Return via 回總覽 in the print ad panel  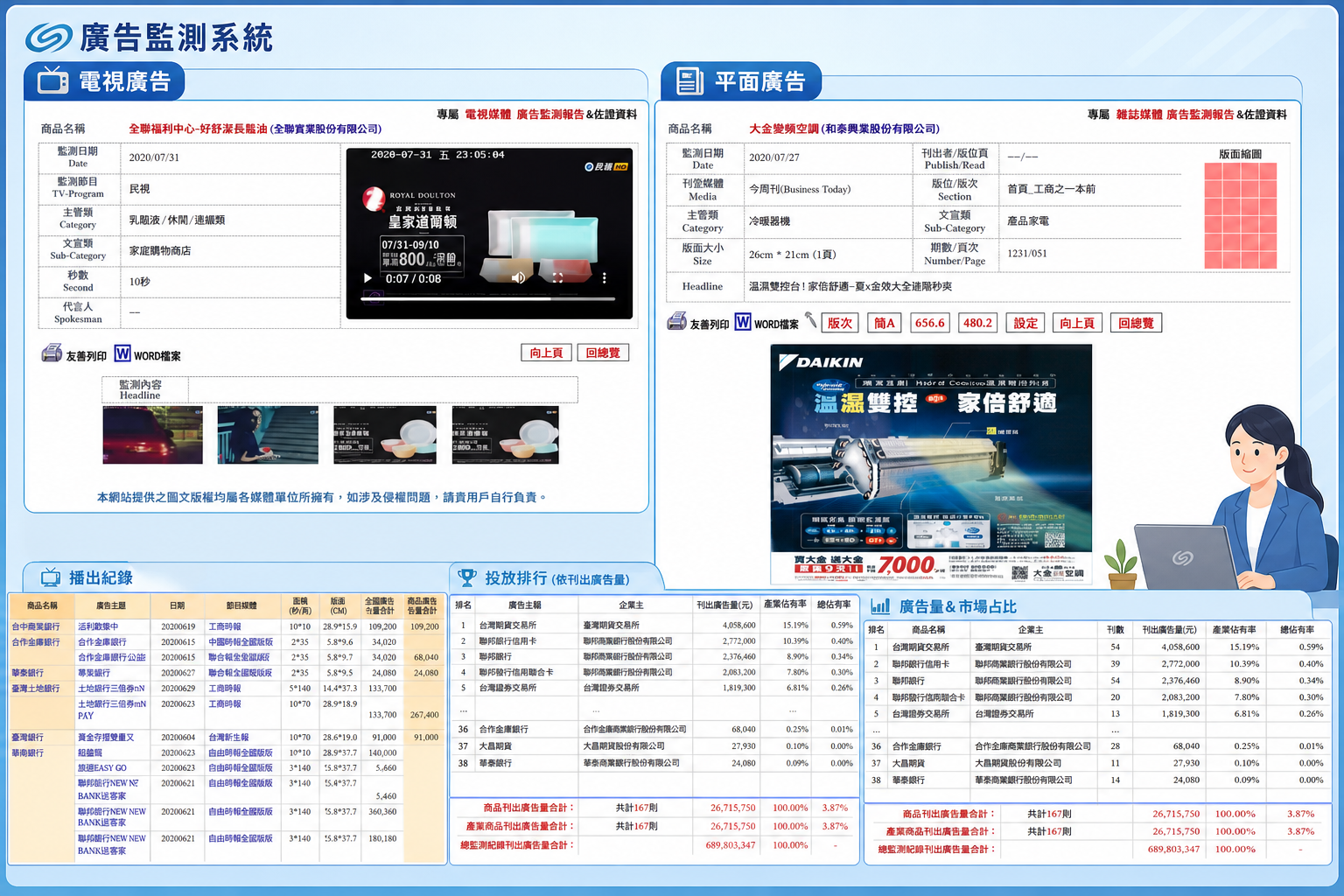pyautogui.click(x=1136, y=323)
